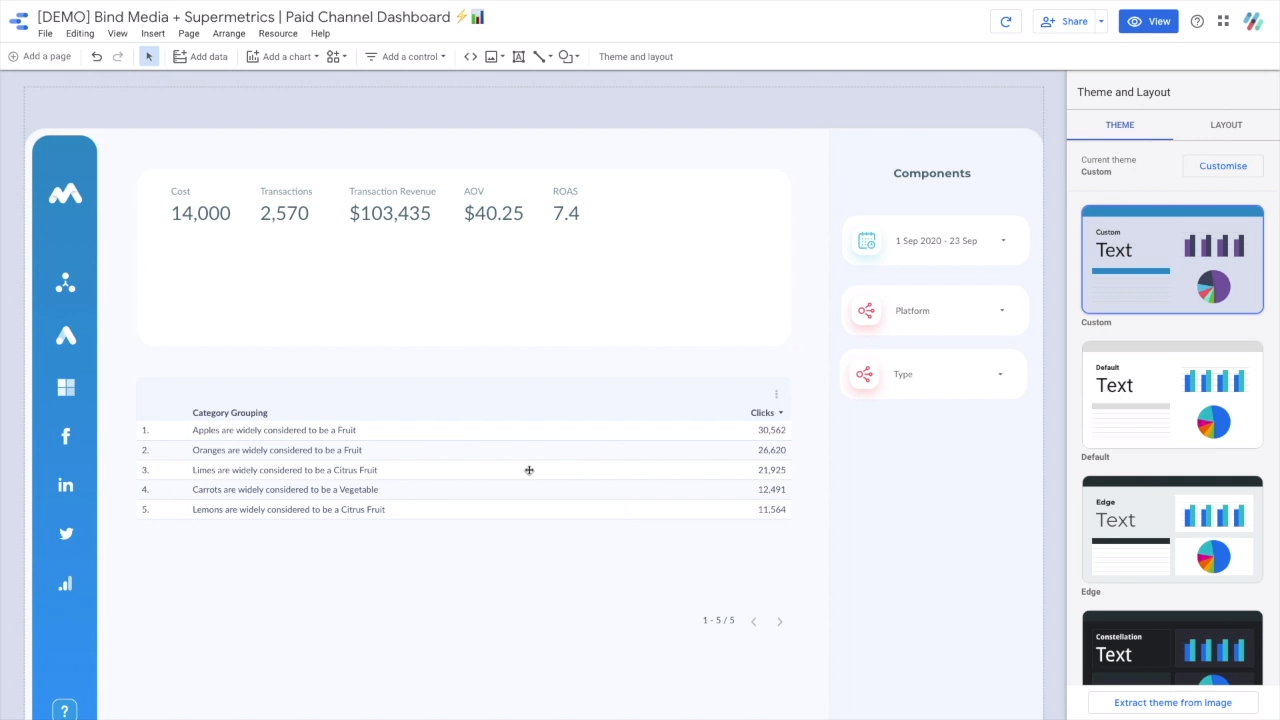Image resolution: width=1280 pixels, height=720 pixels.
Task: Select the Edge theme thumbnail
Action: pos(1172,528)
